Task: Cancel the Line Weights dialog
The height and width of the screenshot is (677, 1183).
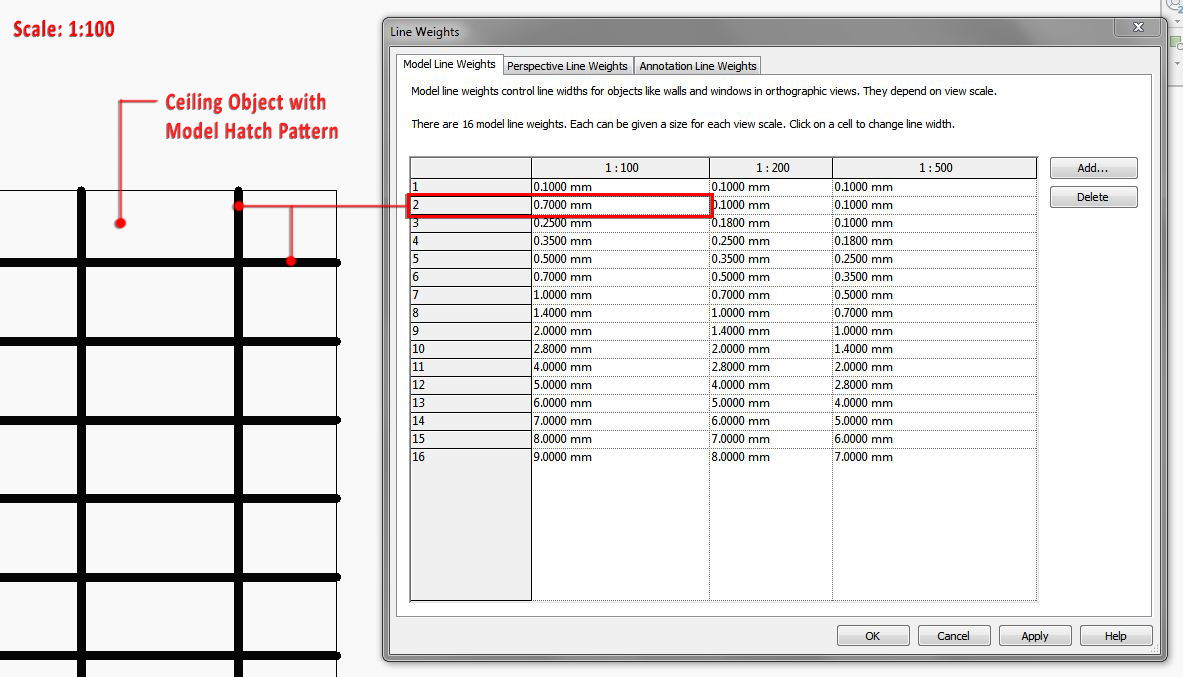Action: [x=953, y=635]
